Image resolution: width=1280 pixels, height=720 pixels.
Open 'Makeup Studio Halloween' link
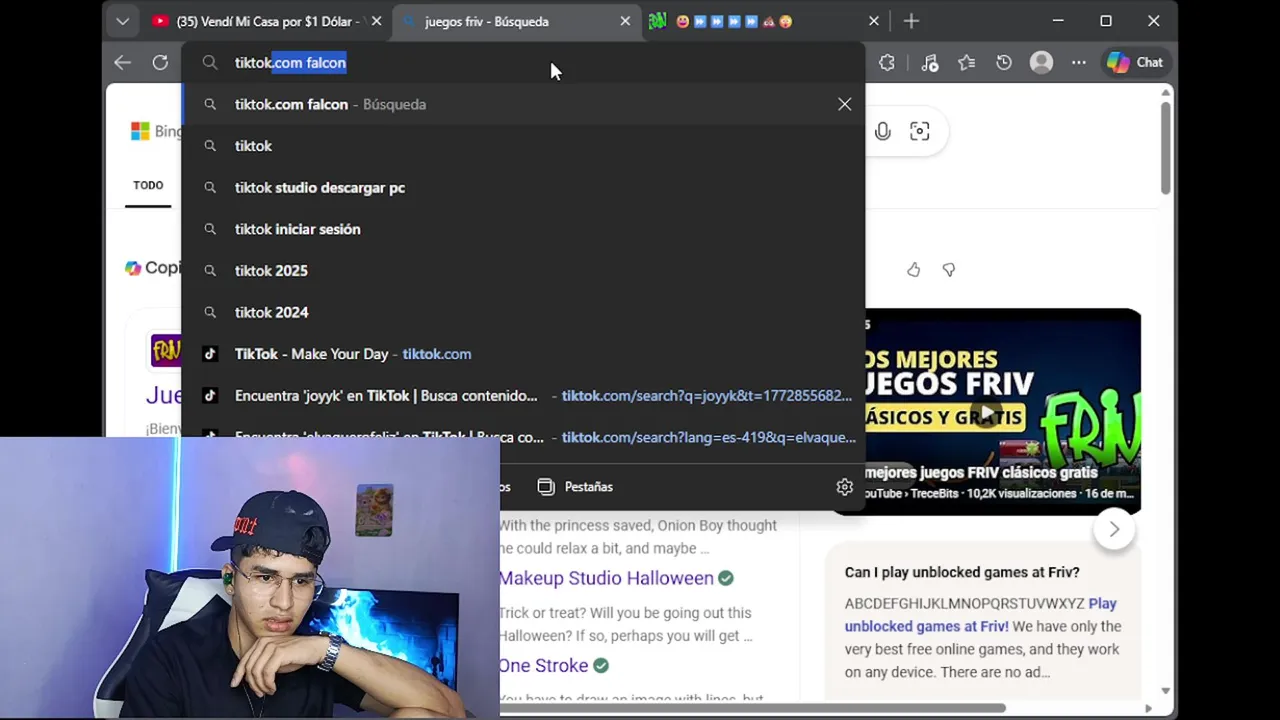pyautogui.click(x=607, y=578)
